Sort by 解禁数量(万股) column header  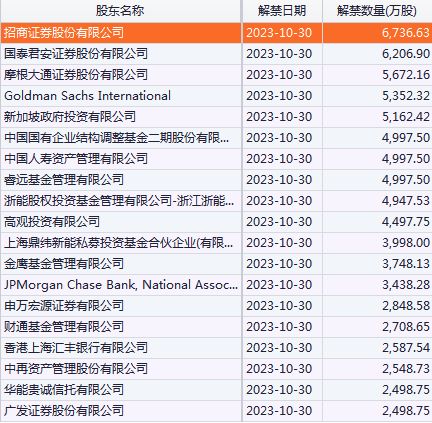[377, 11]
